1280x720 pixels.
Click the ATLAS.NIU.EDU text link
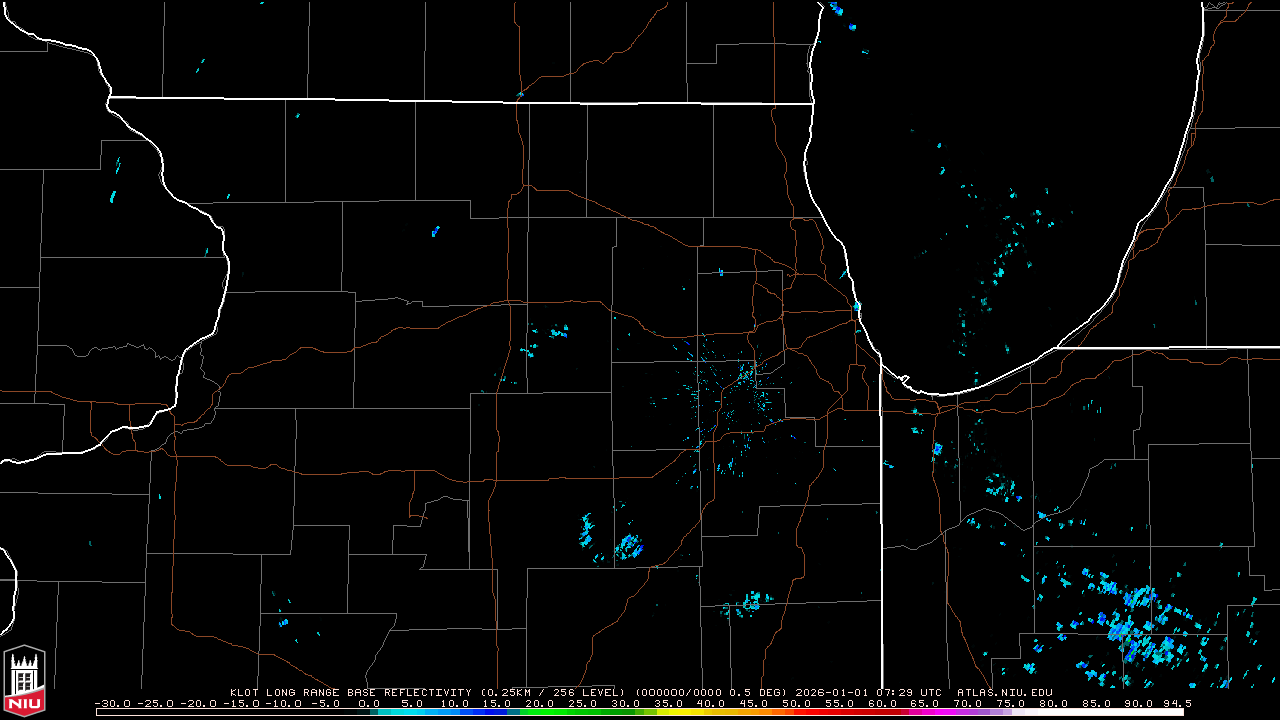point(1004,692)
